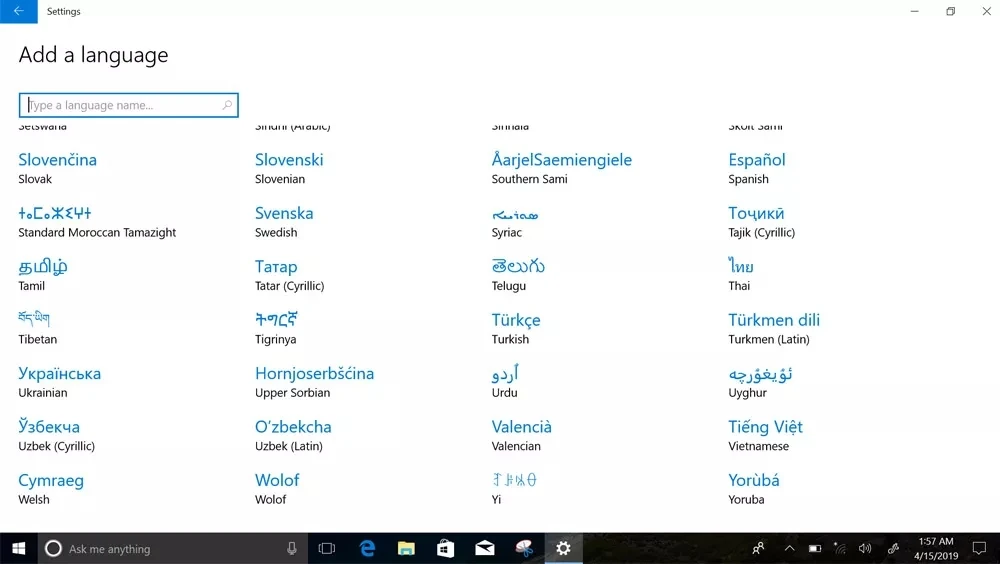Choose Türkçe (Turkish) language

pyautogui.click(x=515, y=329)
